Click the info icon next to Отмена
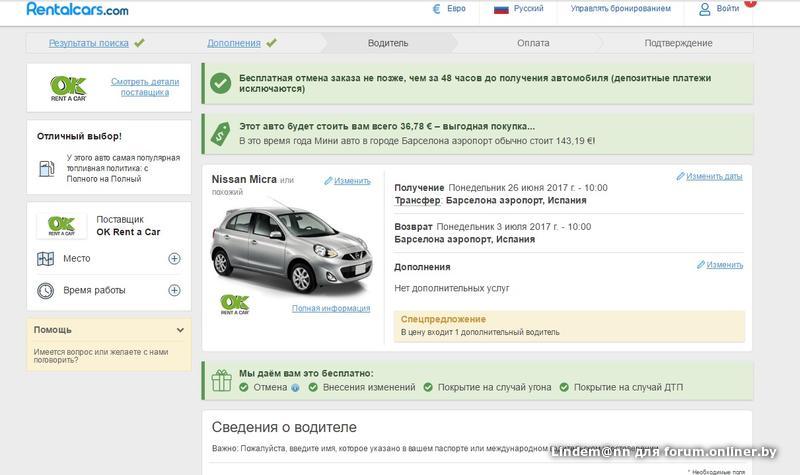Image resolution: width=800 pixels, height=475 pixels. [x=295, y=388]
